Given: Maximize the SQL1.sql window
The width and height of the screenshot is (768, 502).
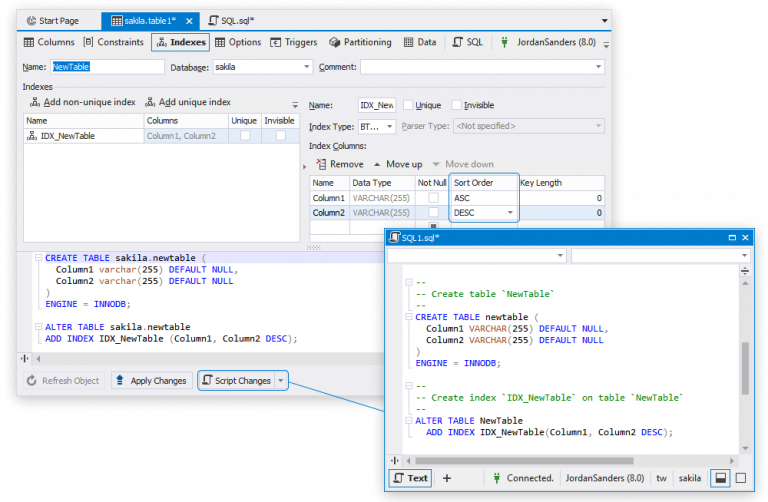Looking at the screenshot, I should click(732, 238).
